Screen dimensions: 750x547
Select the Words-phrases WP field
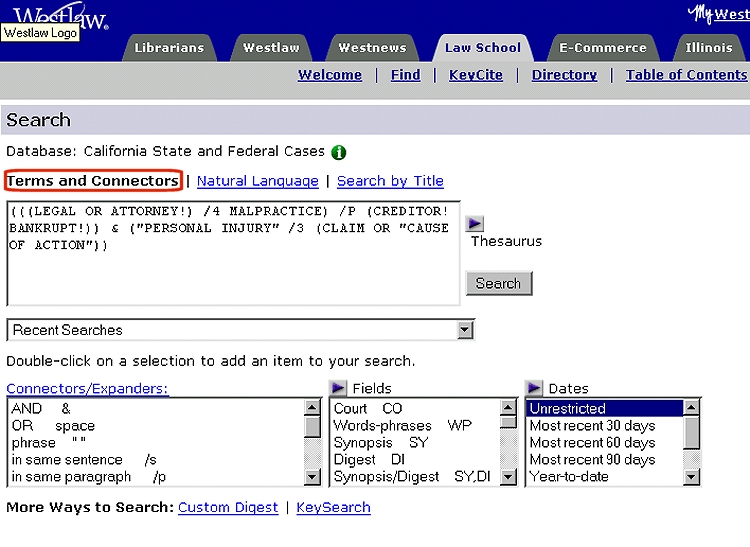pos(415,426)
